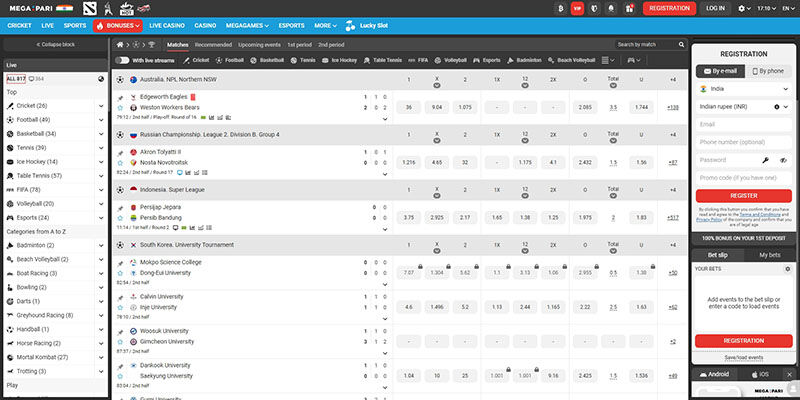
Task: Expand Edgeworth Eagles match details chevron
Action: tap(385, 119)
